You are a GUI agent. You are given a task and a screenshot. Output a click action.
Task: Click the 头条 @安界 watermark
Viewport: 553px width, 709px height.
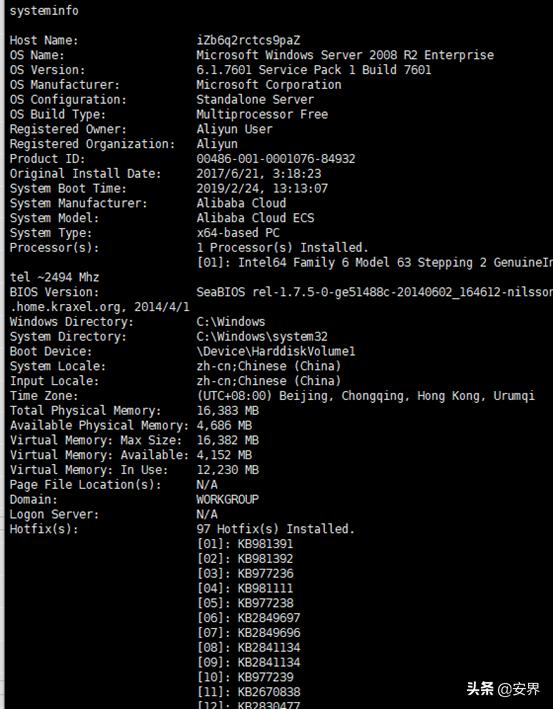[x=503, y=689]
